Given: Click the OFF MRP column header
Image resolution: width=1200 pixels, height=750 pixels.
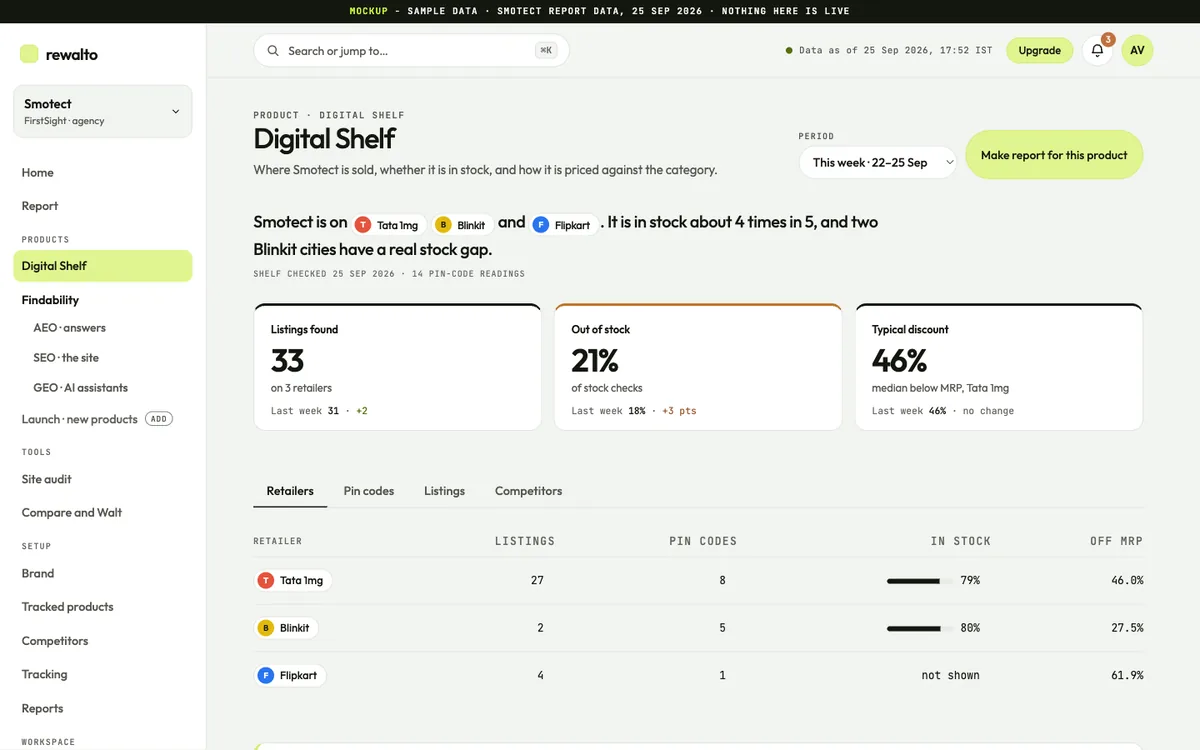Looking at the screenshot, I should pyautogui.click(x=1116, y=541).
